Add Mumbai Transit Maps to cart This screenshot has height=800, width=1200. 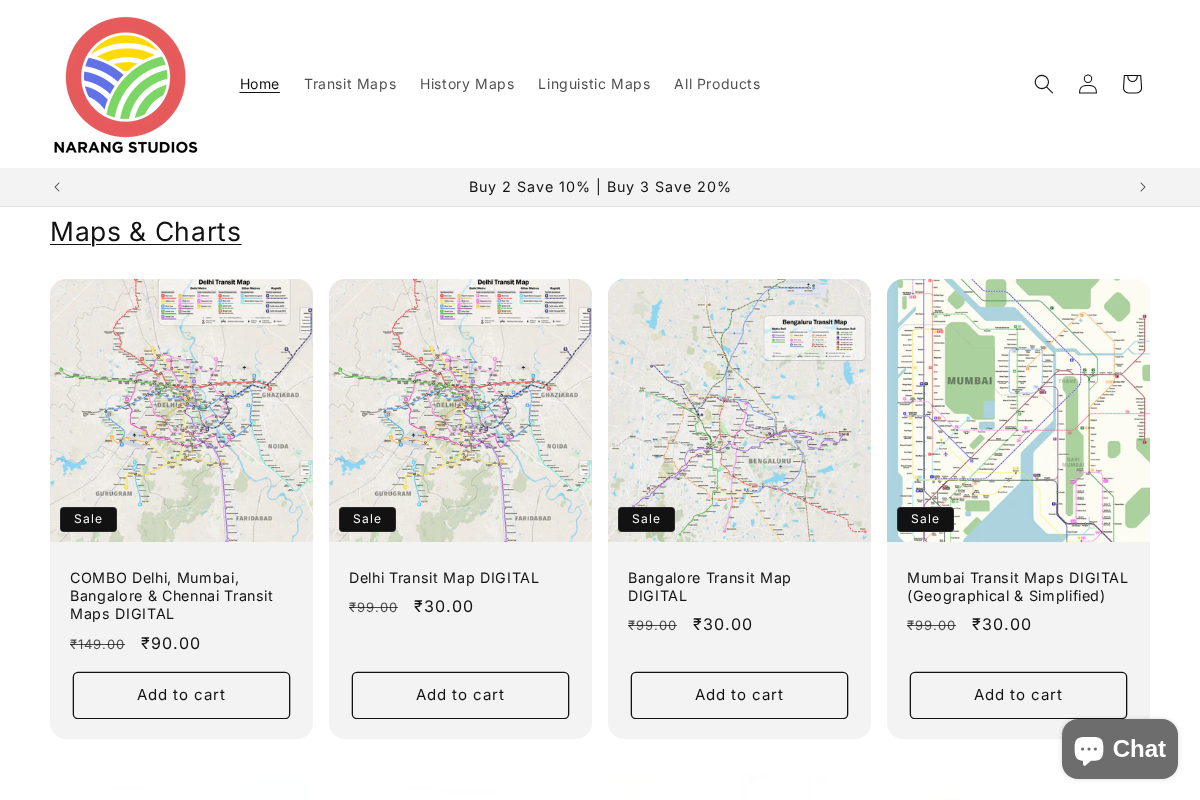1018,695
